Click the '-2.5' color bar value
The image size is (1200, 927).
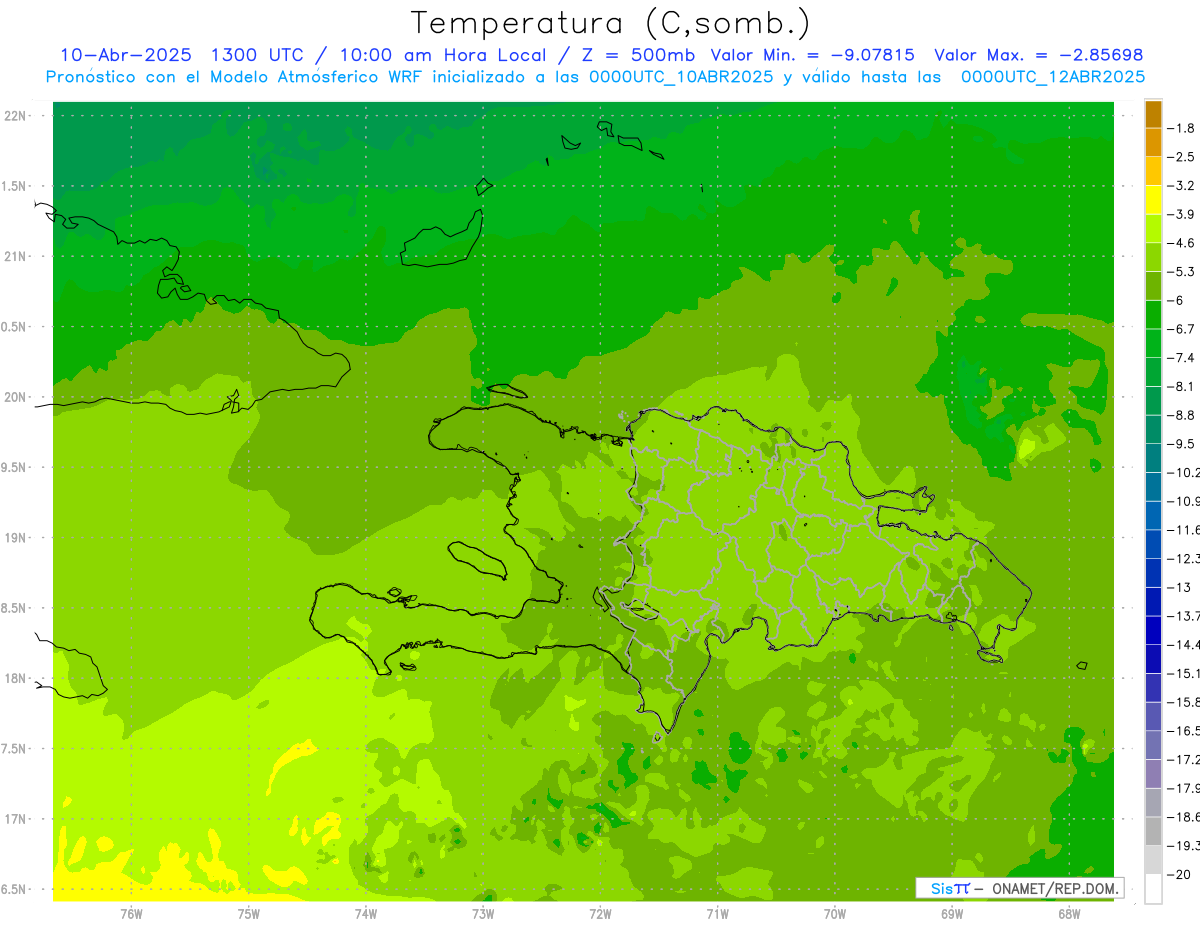(1181, 157)
